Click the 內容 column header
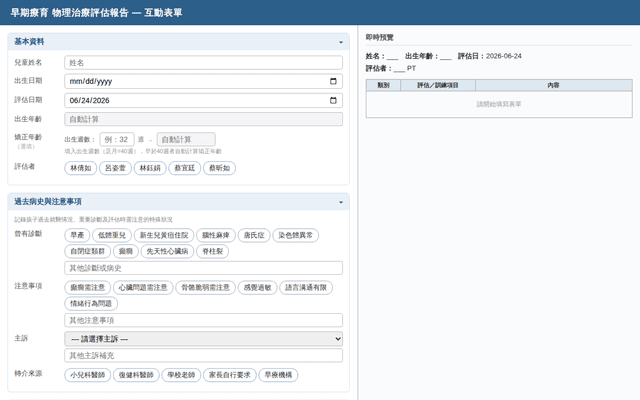This screenshot has height=400, width=640. pos(553,85)
